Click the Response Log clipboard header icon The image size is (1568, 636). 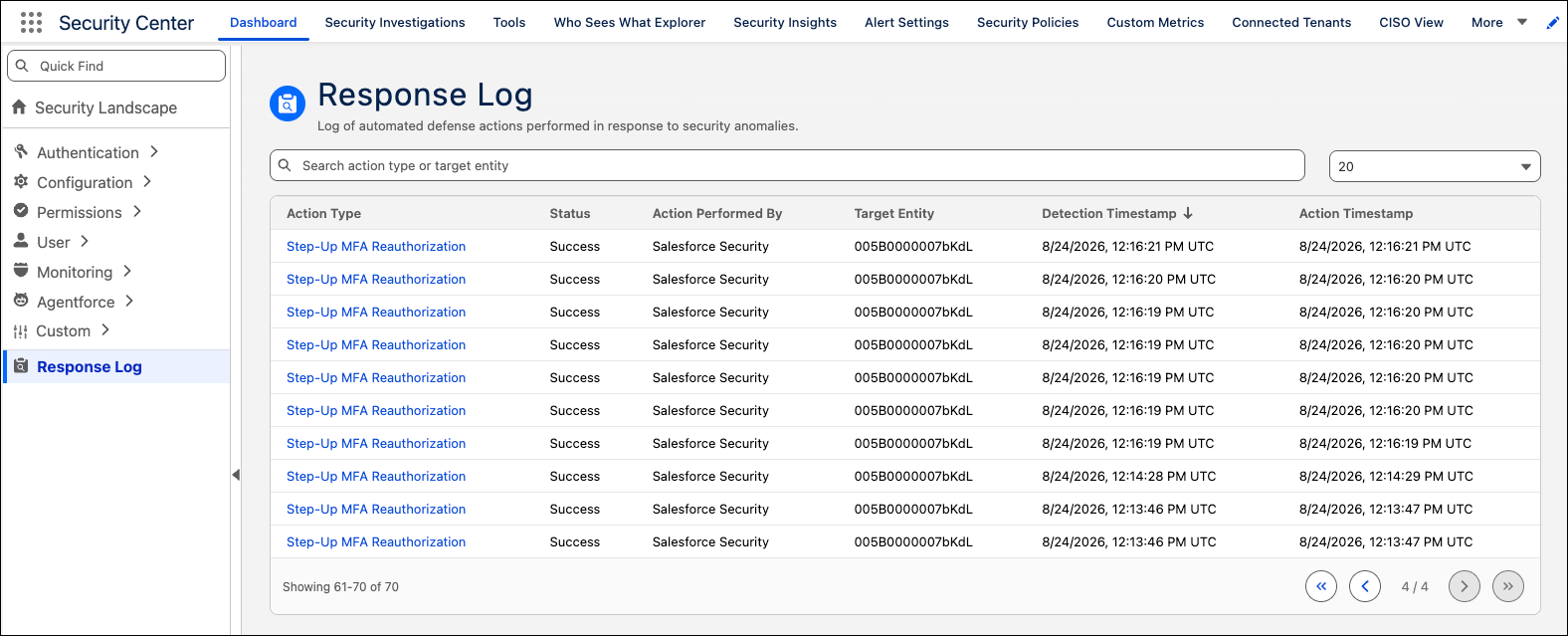pyautogui.click(x=288, y=104)
